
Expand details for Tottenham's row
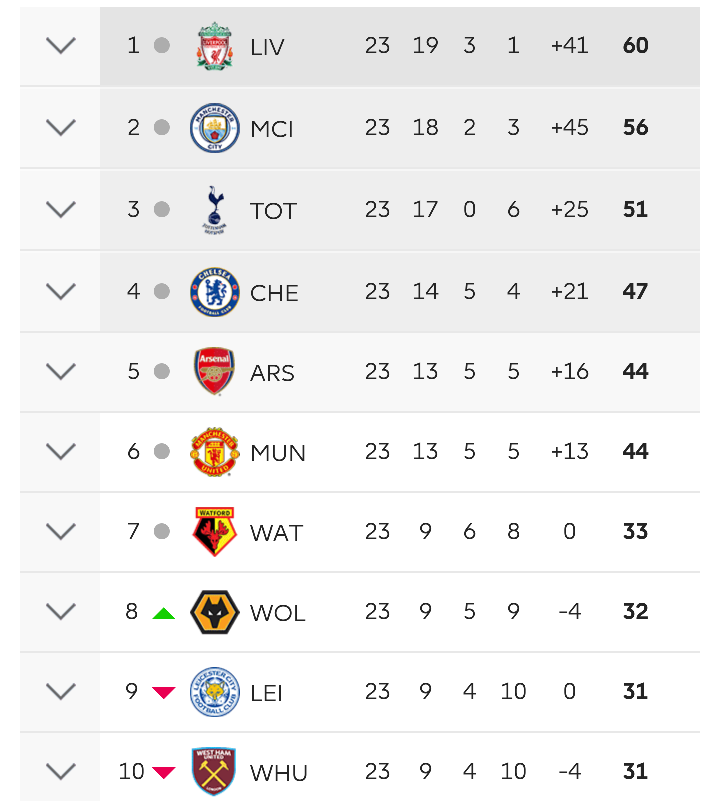click(x=61, y=209)
